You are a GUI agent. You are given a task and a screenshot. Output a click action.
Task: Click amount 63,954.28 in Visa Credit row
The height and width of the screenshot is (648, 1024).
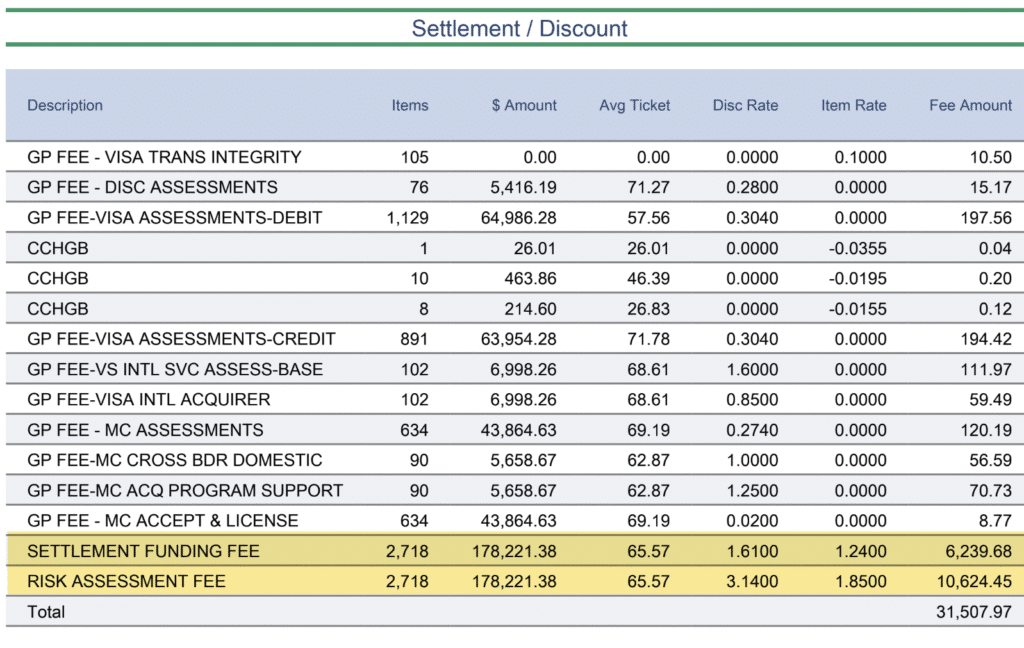pyautogui.click(x=519, y=339)
